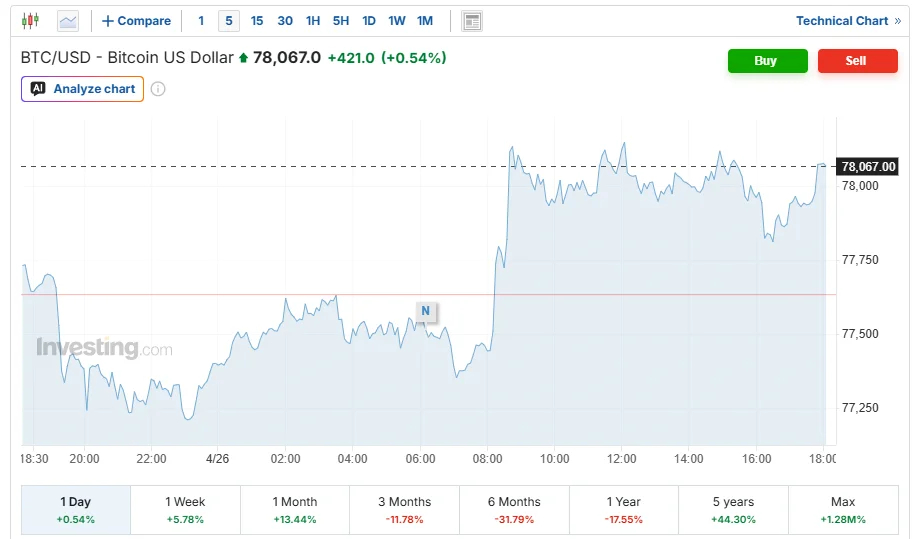This screenshot has width=919, height=539.
Task: Select the area chart type icon
Action: (68, 22)
